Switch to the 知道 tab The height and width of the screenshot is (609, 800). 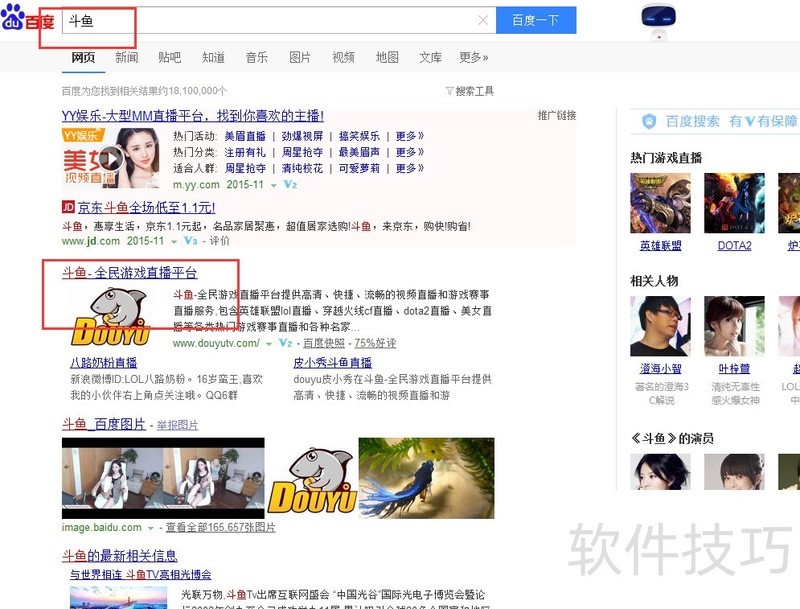click(x=213, y=57)
